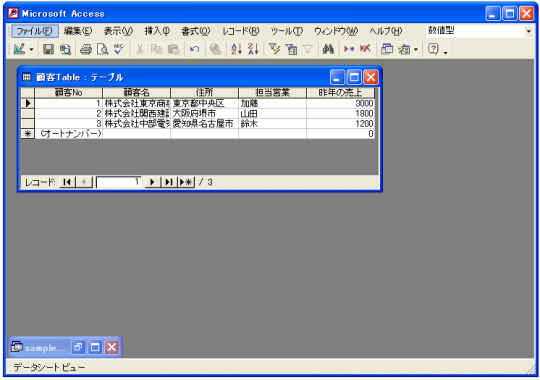The image size is (540, 380).
Task: Select the 顧客No column header
Action: pos(68,92)
